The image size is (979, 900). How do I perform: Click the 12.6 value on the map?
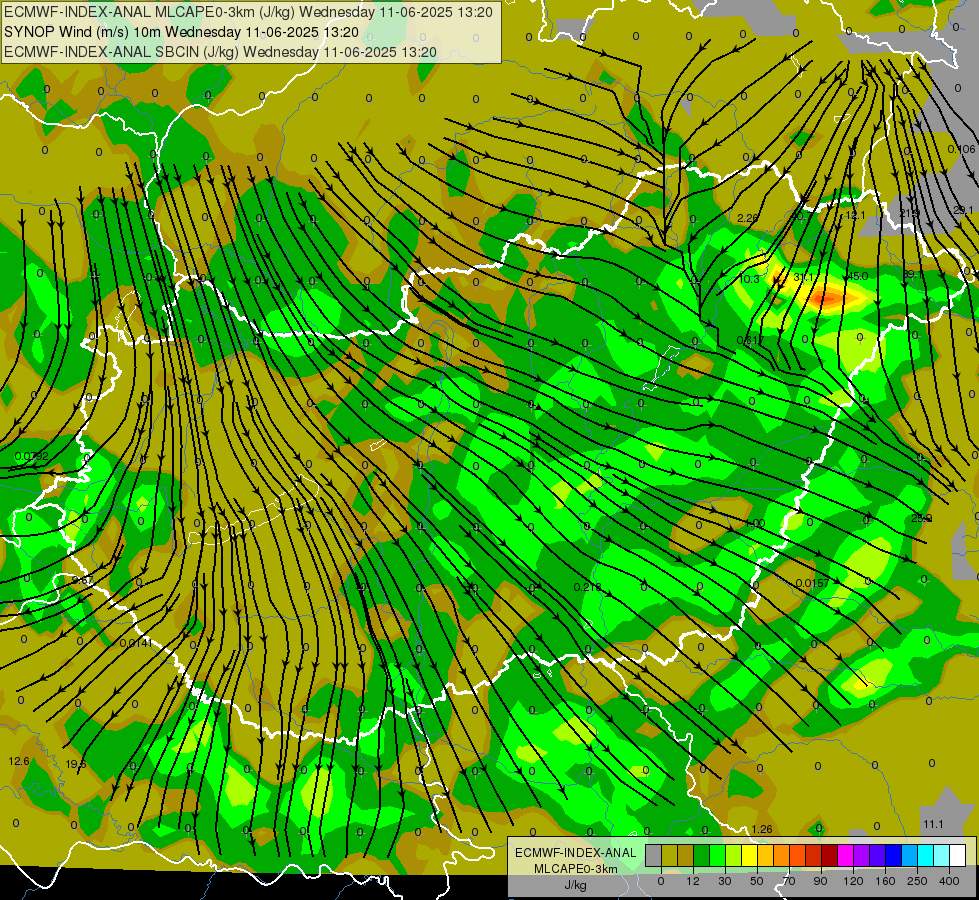19,761
